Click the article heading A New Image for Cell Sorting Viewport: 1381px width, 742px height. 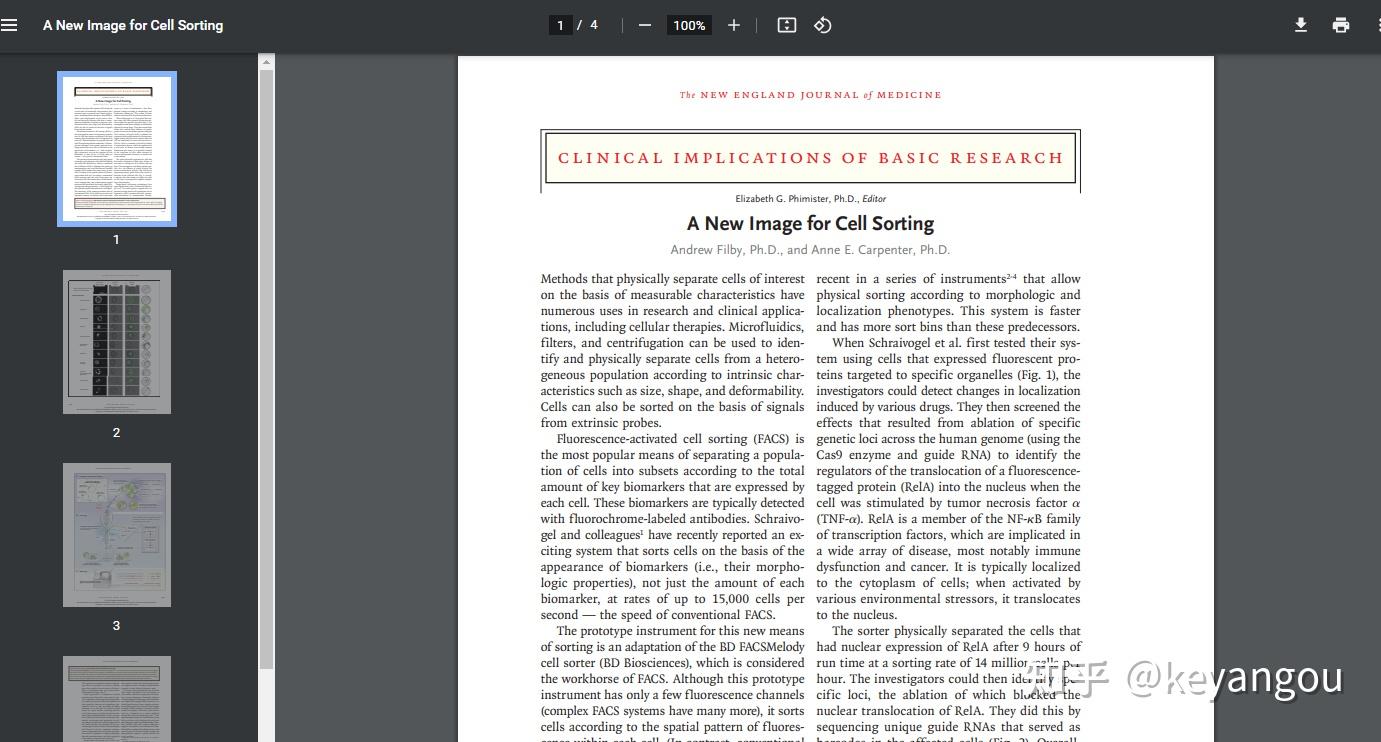(x=810, y=223)
